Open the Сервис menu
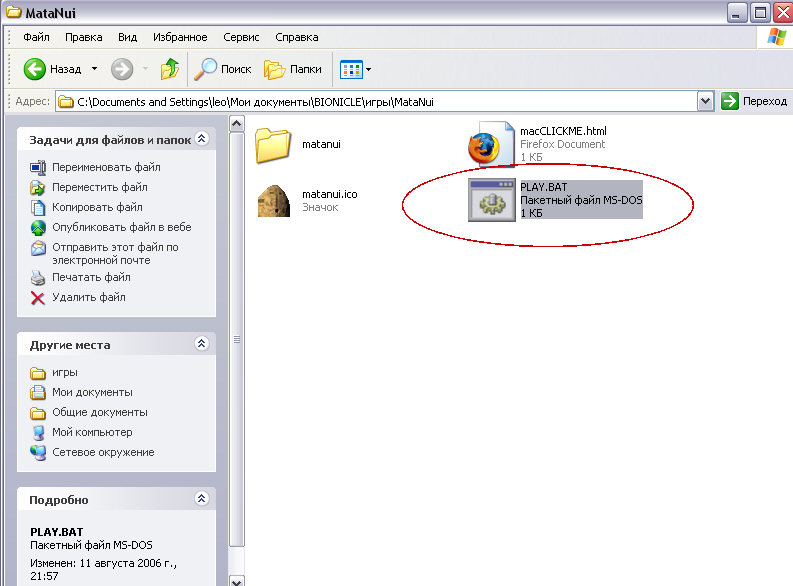 coord(241,37)
